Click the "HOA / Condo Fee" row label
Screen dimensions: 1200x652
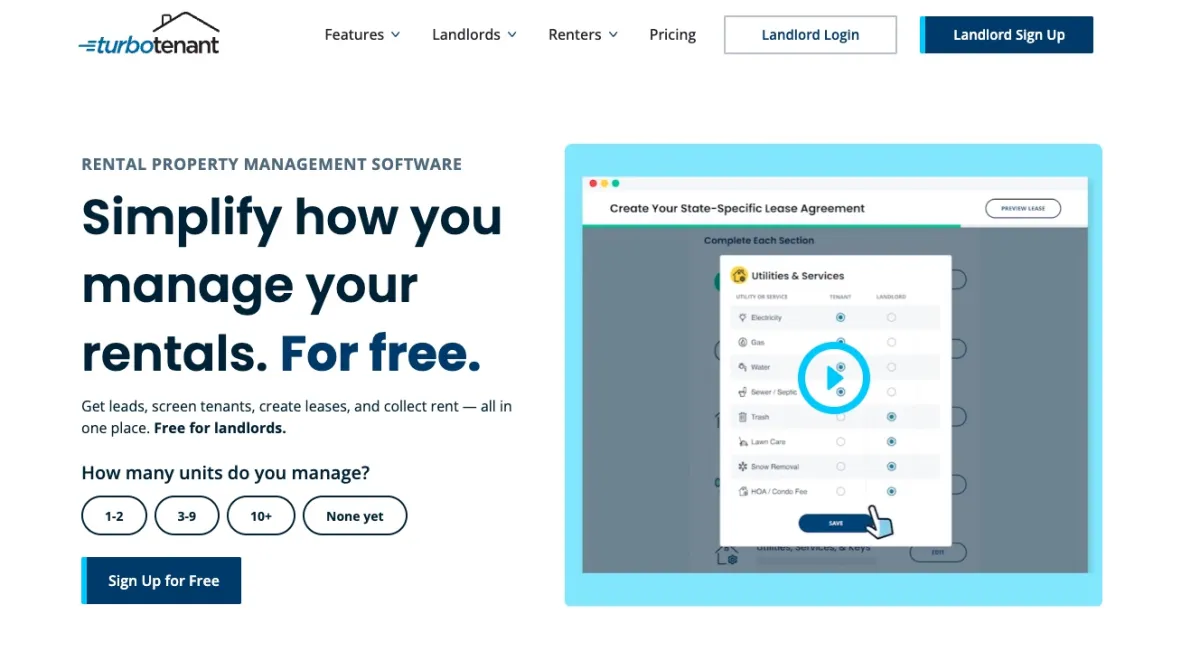(779, 492)
